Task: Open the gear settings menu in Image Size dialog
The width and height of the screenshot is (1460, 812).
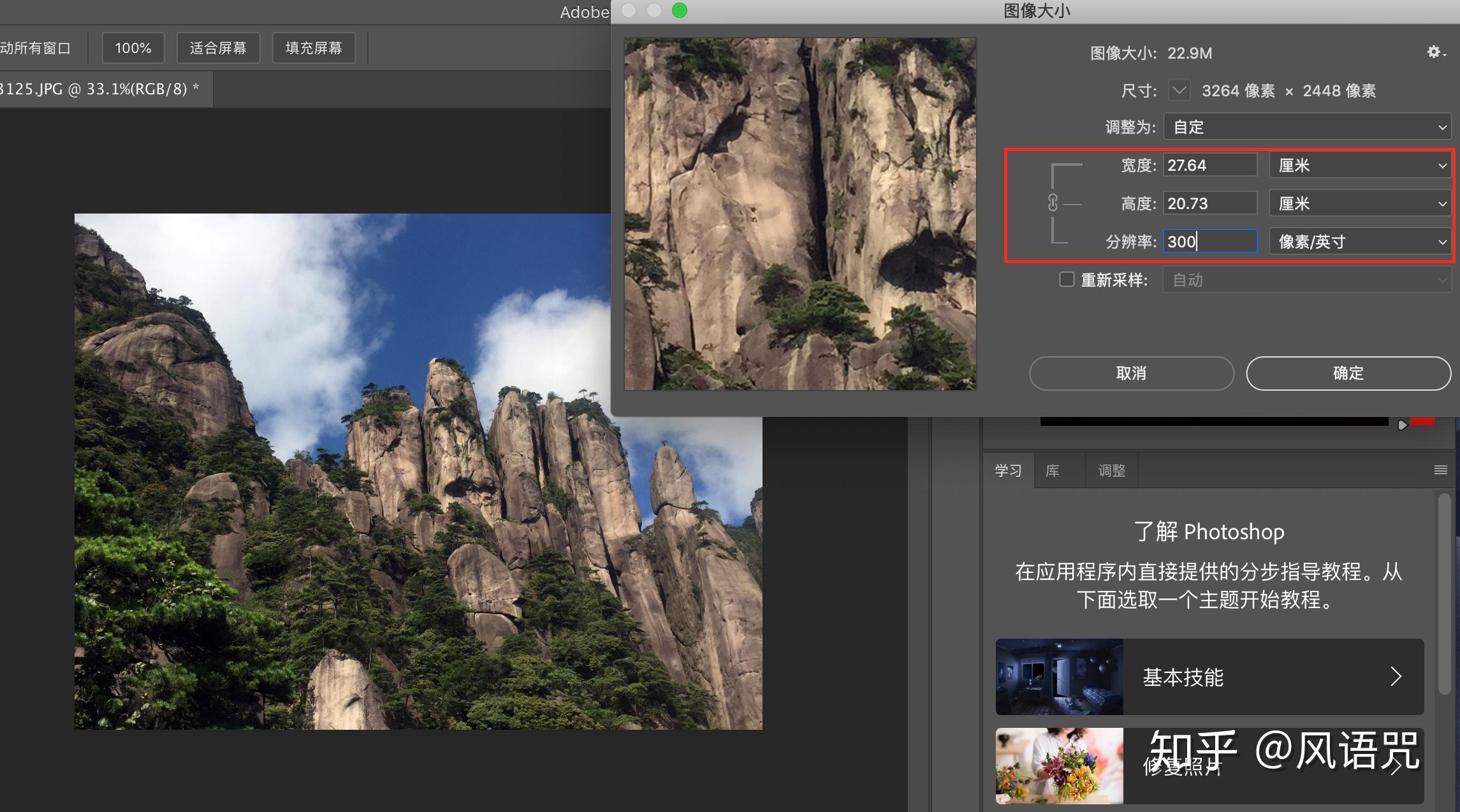Action: point(1435,53)
